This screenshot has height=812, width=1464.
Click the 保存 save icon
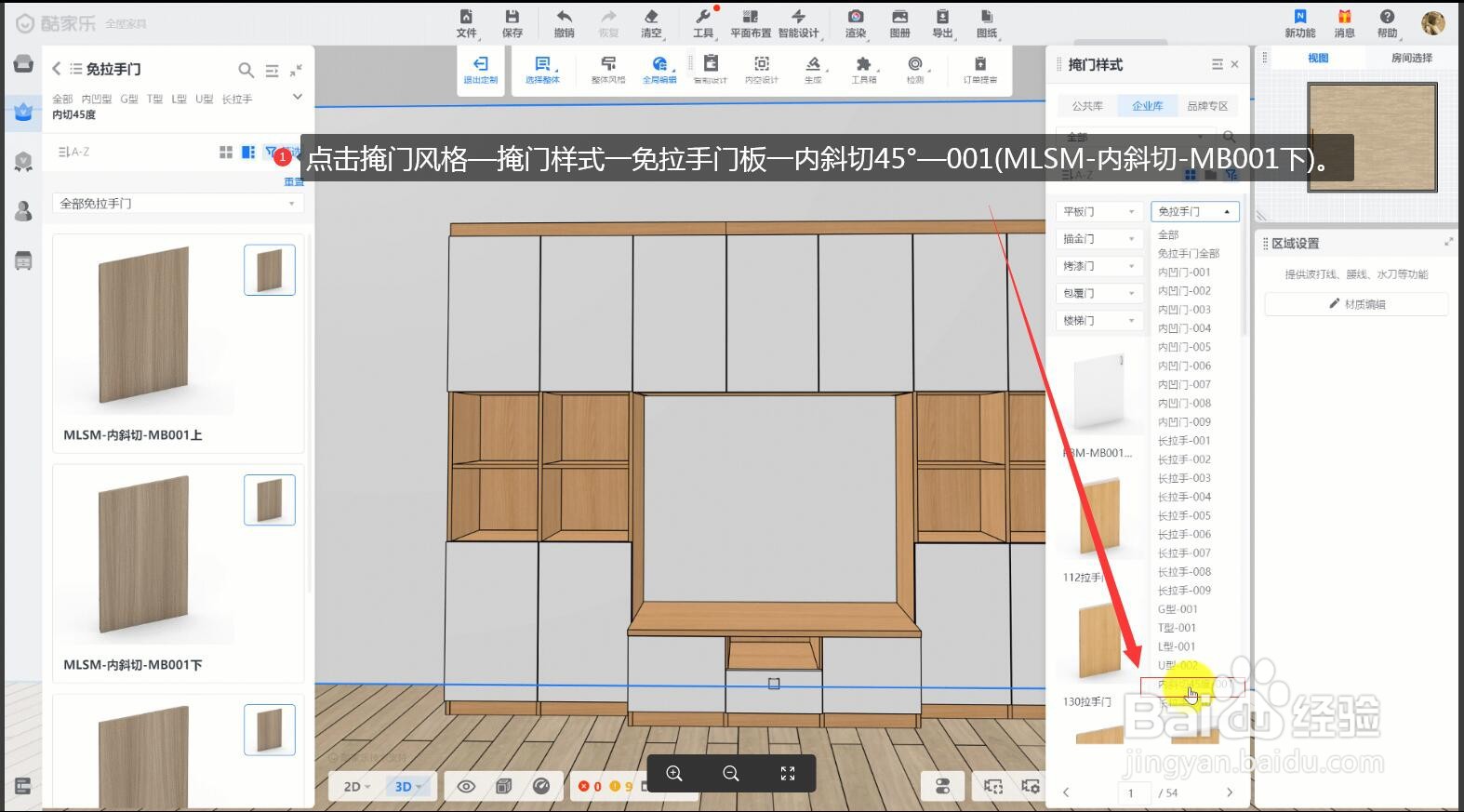click(512, 23)
